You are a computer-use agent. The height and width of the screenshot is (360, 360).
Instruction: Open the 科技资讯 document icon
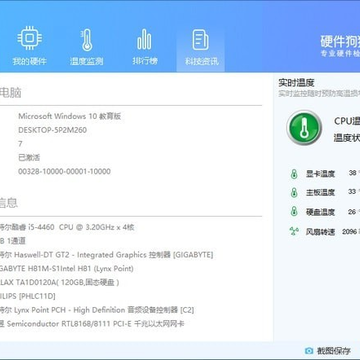point(201,40)
